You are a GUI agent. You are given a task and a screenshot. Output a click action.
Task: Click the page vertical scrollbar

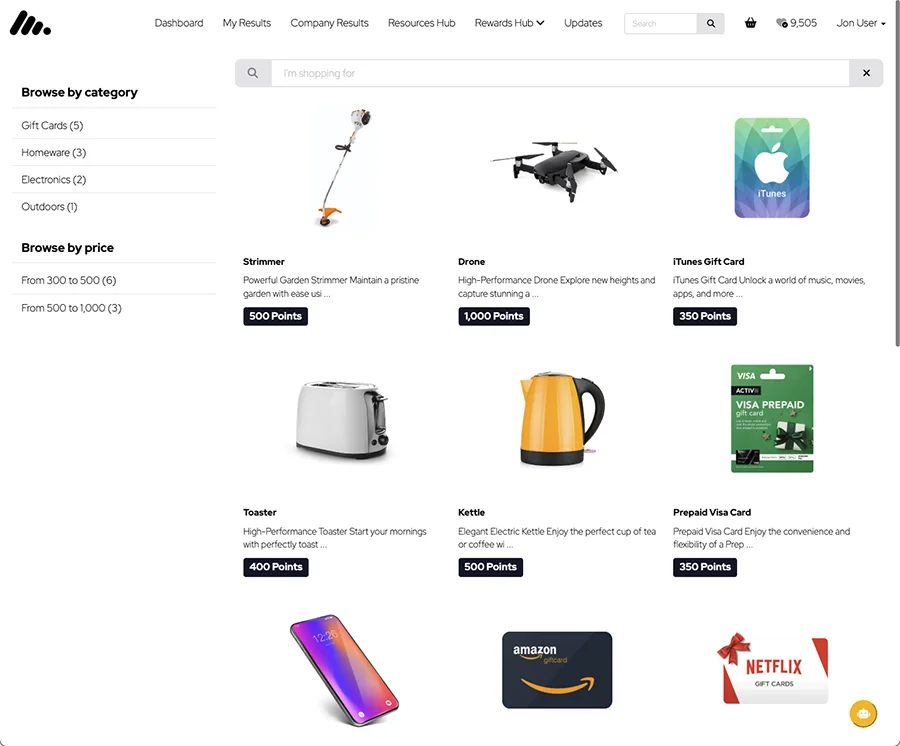tap(897, 173)
